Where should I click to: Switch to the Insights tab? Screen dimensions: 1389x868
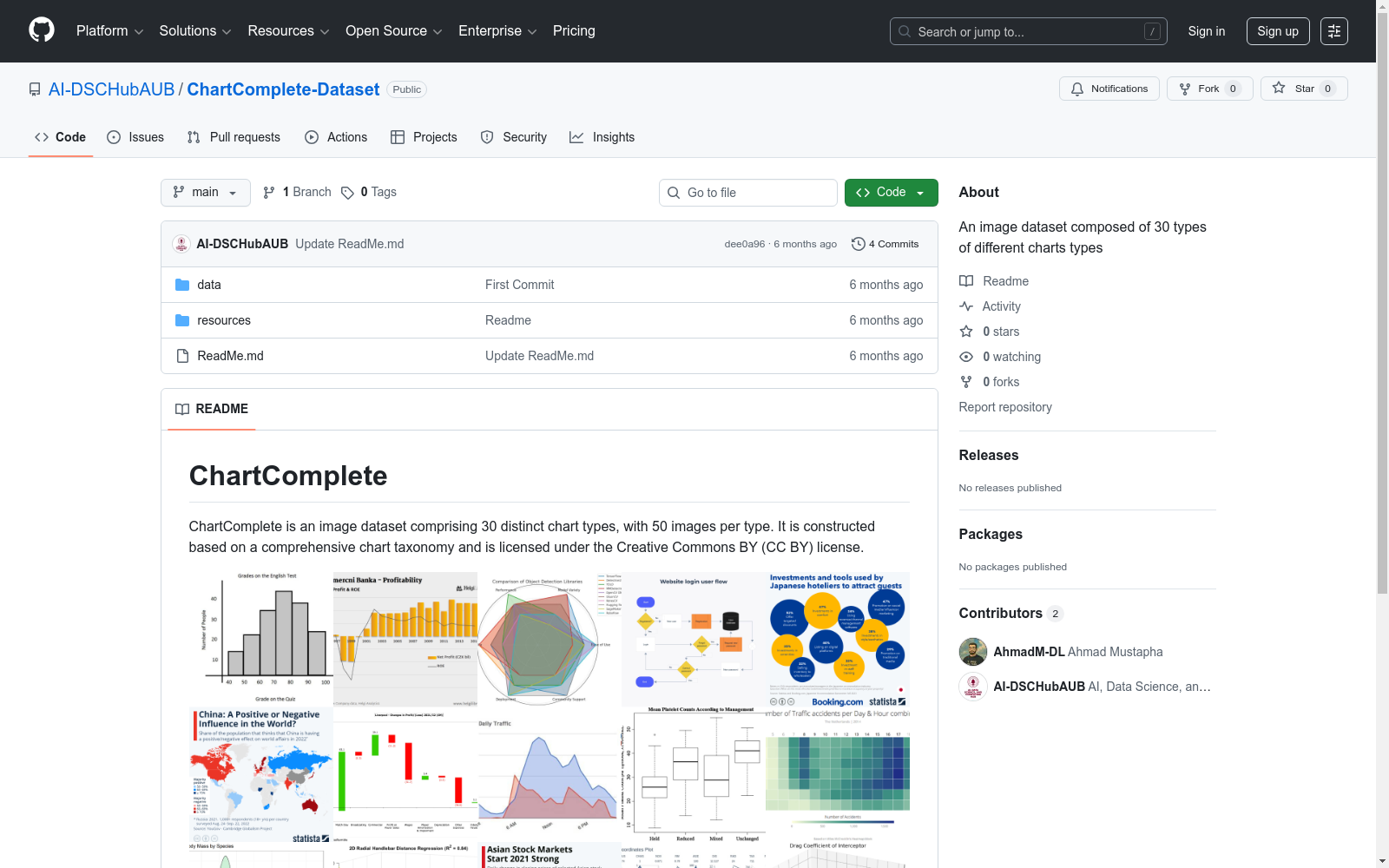coord(602,137)
